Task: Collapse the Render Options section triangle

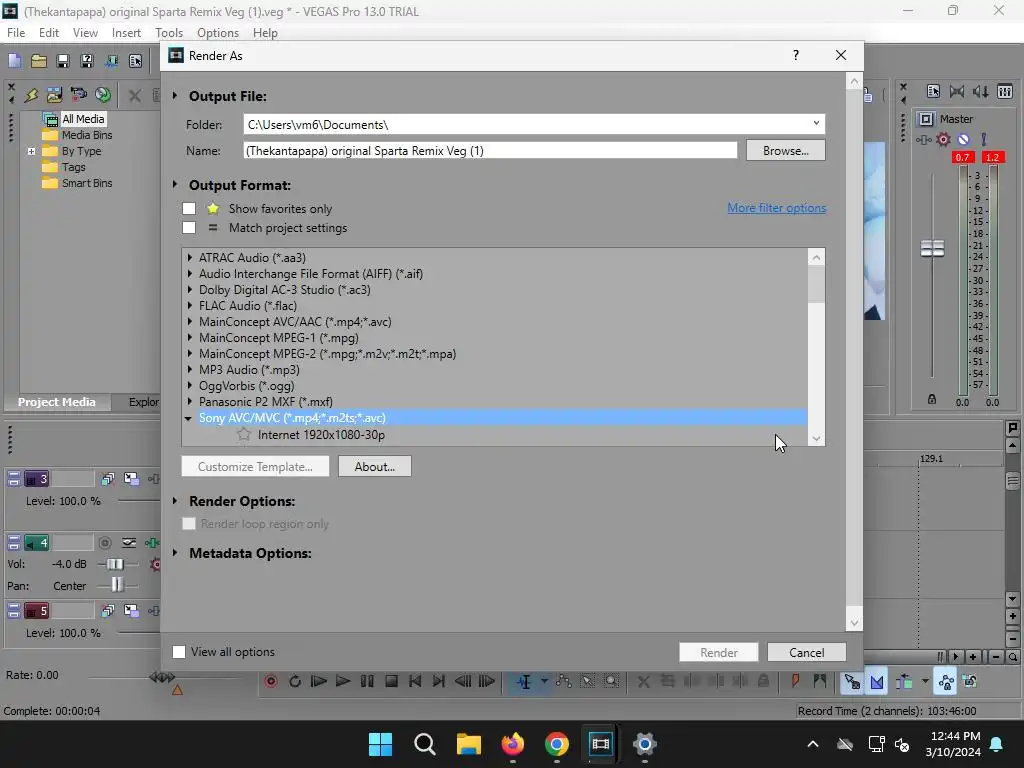Action: coord(175,501)
